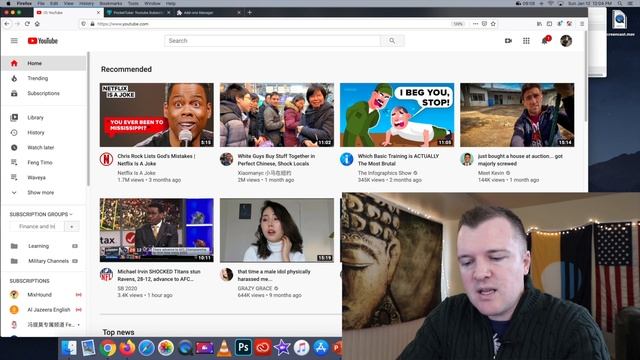The image size is (640, 360).
Task: Open the File menu in the menu bar
Action: 41,3
